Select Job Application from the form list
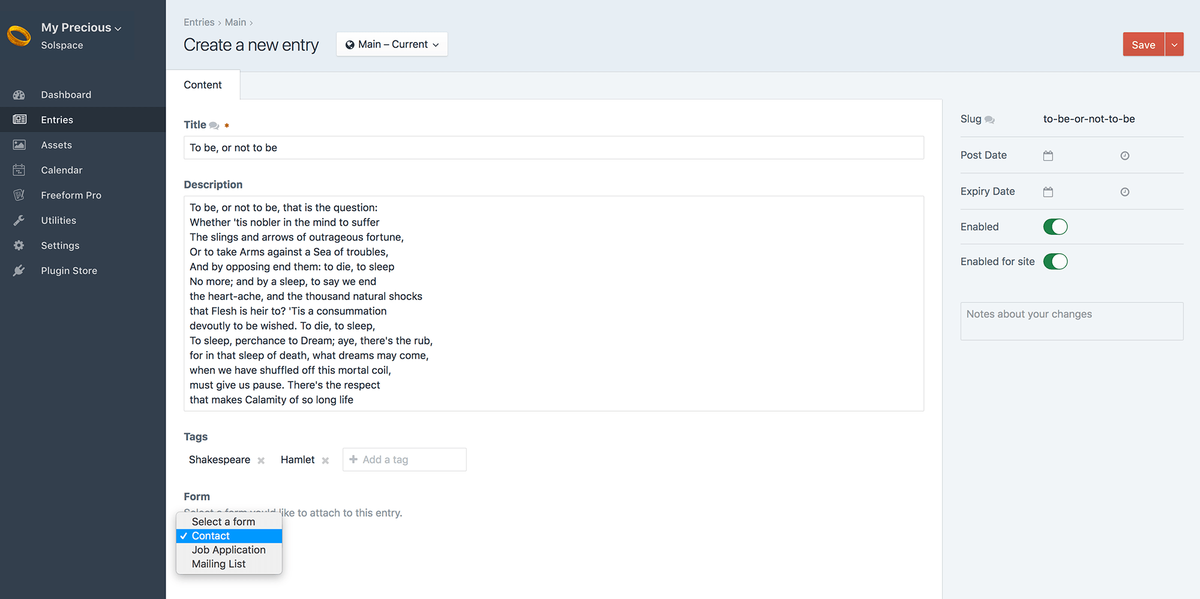The height and width of the screenshot is (599, 1200). coord(229,550)
